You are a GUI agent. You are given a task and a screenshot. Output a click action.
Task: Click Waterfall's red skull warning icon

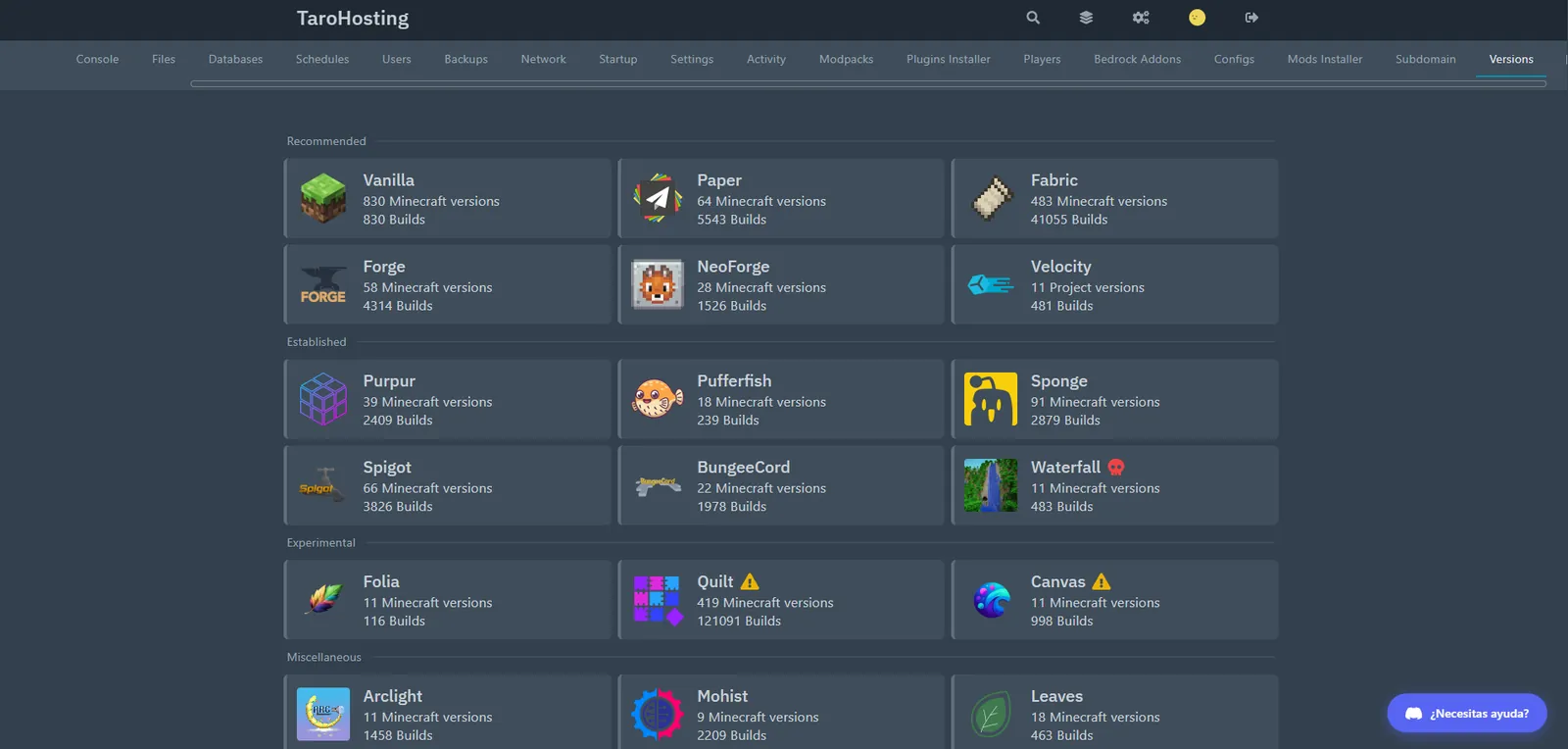tap(1115, 467)
